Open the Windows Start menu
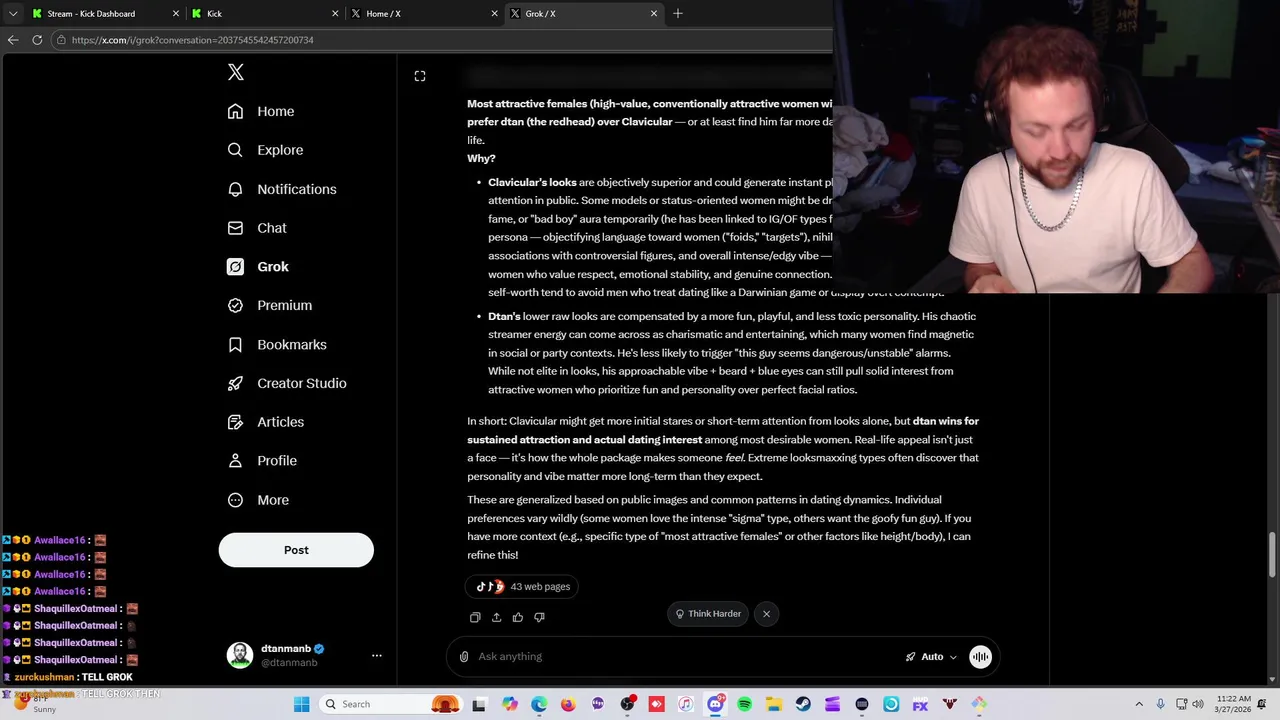This screenshot has height=720, width=1280. [x=302, y=704]
